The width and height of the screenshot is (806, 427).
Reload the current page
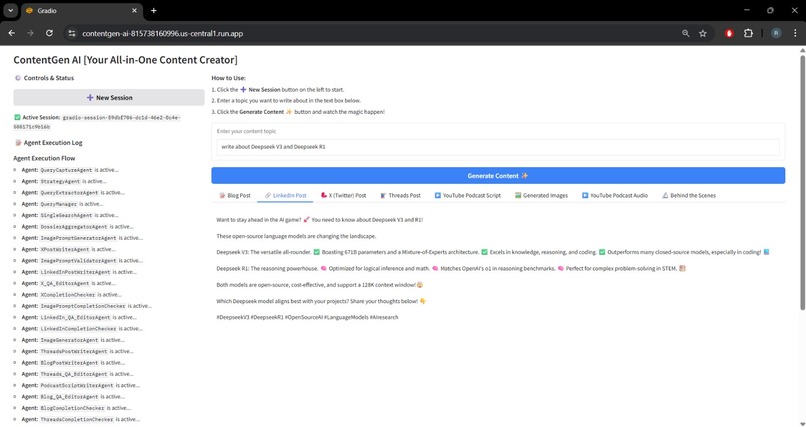coord(49,33)
